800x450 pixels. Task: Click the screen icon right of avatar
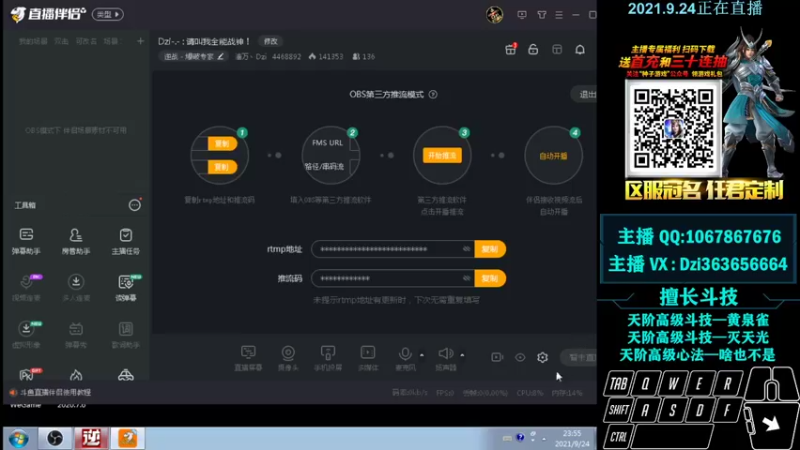[521, 15]
